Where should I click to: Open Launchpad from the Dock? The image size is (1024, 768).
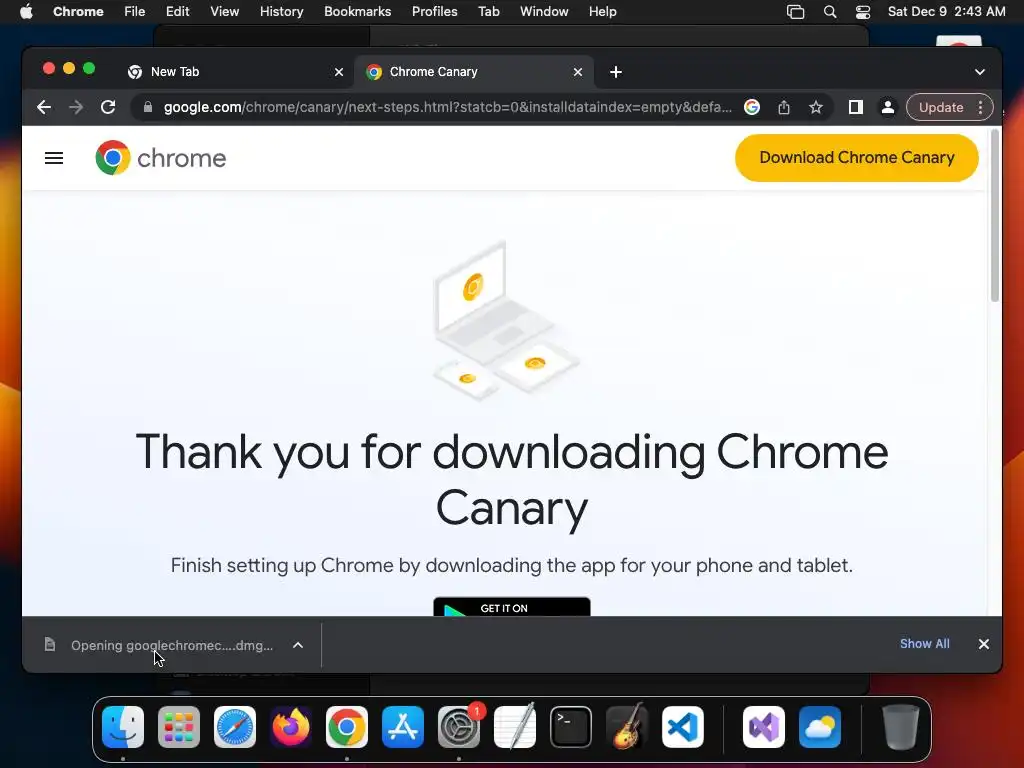tap(179, 727)
